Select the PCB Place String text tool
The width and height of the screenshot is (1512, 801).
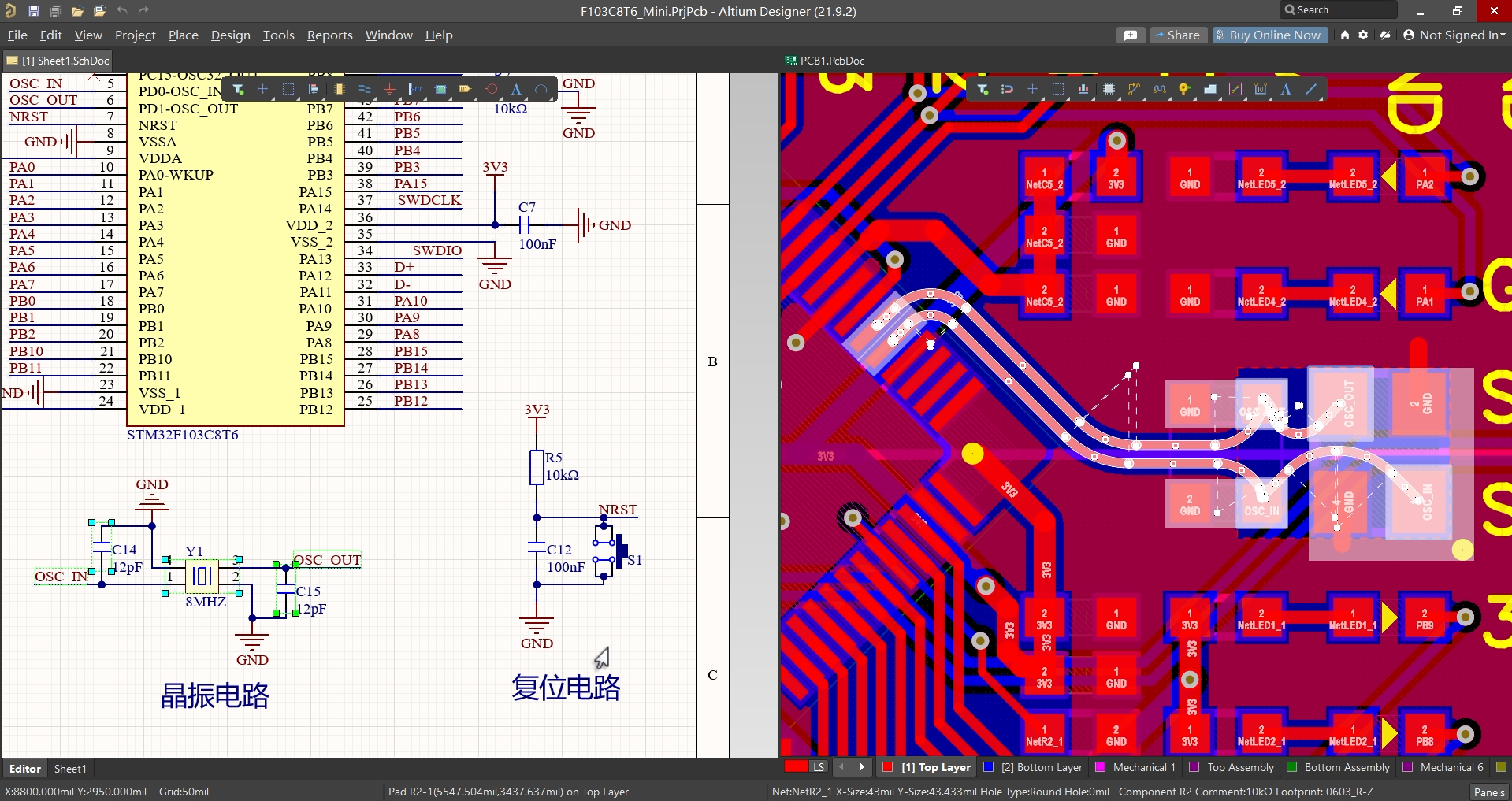(x=1286, y=89)
